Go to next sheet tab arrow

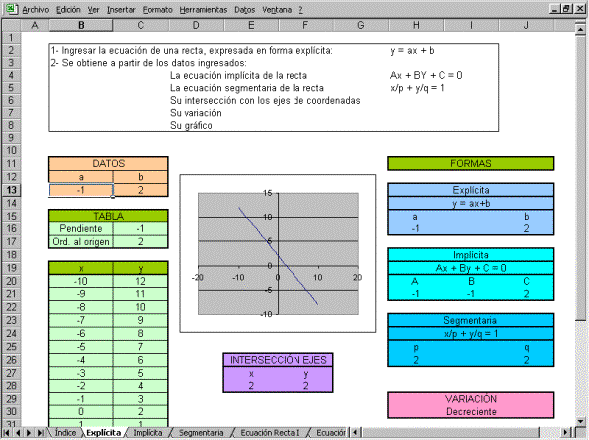click(29, 432)
